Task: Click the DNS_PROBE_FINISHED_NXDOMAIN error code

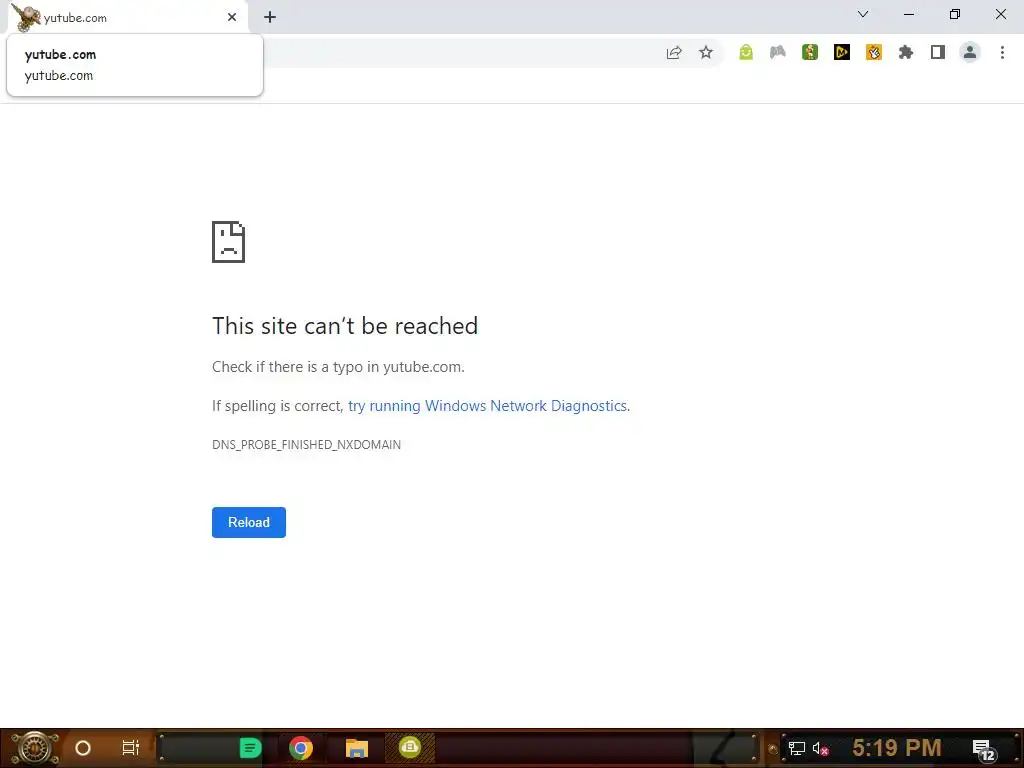Action: (x=306, y=445)
